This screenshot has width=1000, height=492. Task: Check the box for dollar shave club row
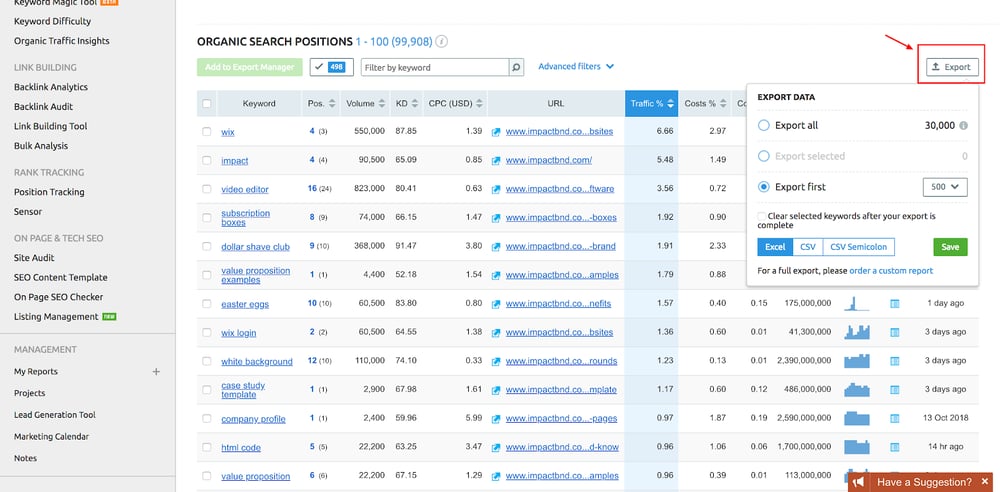pyautogui.click(x=207, y=246)
